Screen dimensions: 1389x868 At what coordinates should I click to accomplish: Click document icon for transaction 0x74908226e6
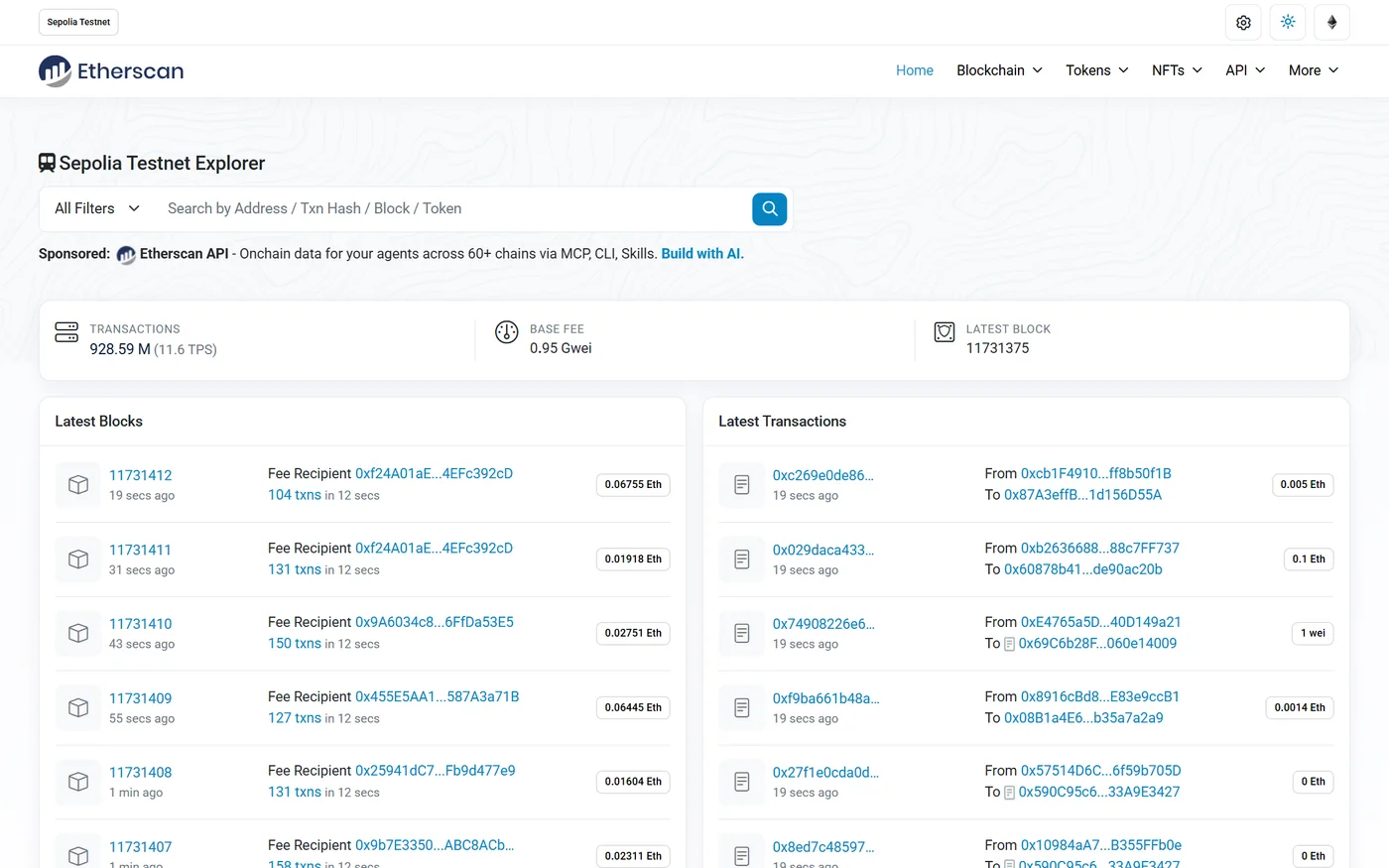(x=742, y=633)
